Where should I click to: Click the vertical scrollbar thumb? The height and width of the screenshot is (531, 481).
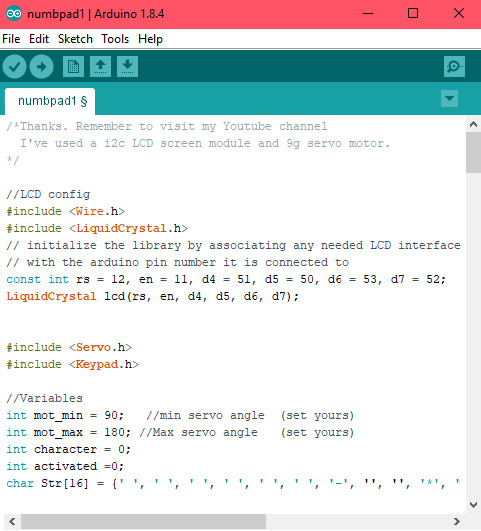(474, 153)
